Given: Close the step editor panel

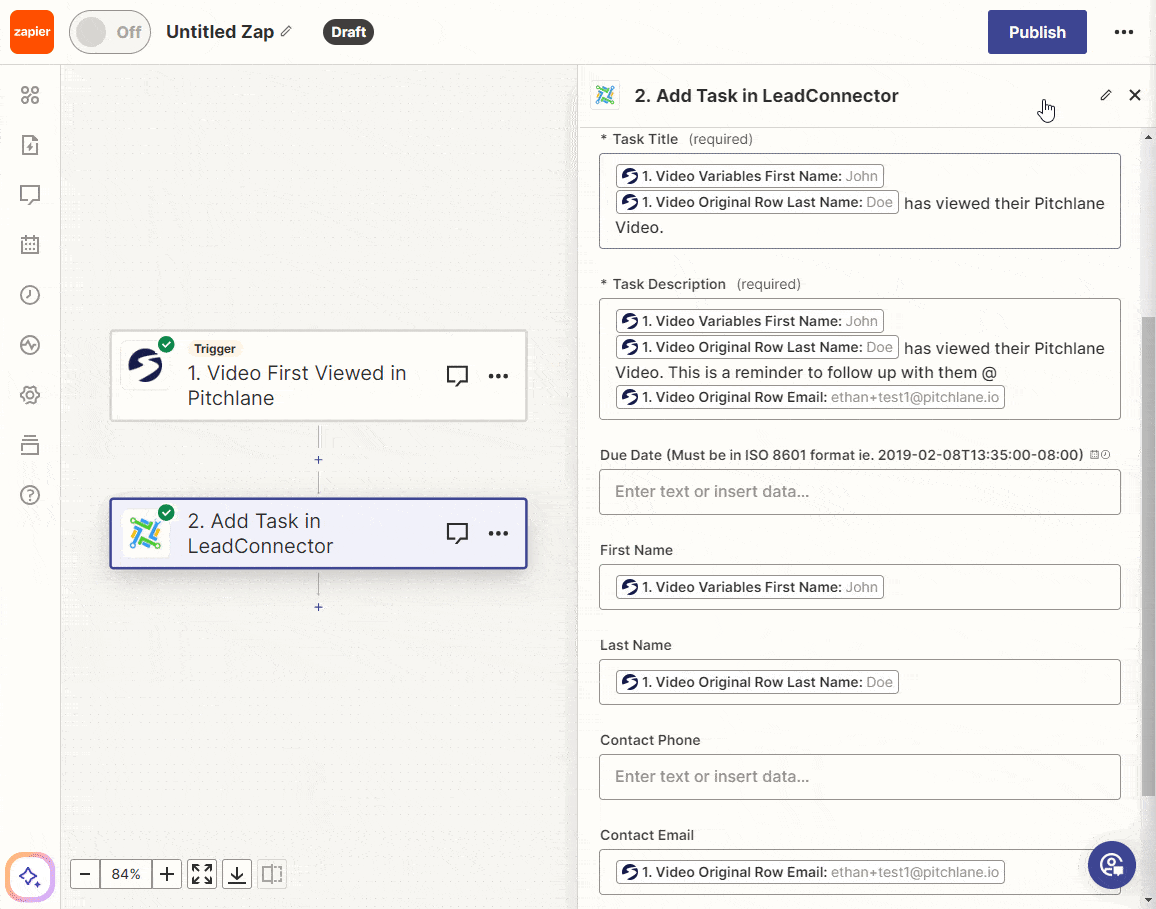Looking at the screenshot, I should click(1135, 95).
